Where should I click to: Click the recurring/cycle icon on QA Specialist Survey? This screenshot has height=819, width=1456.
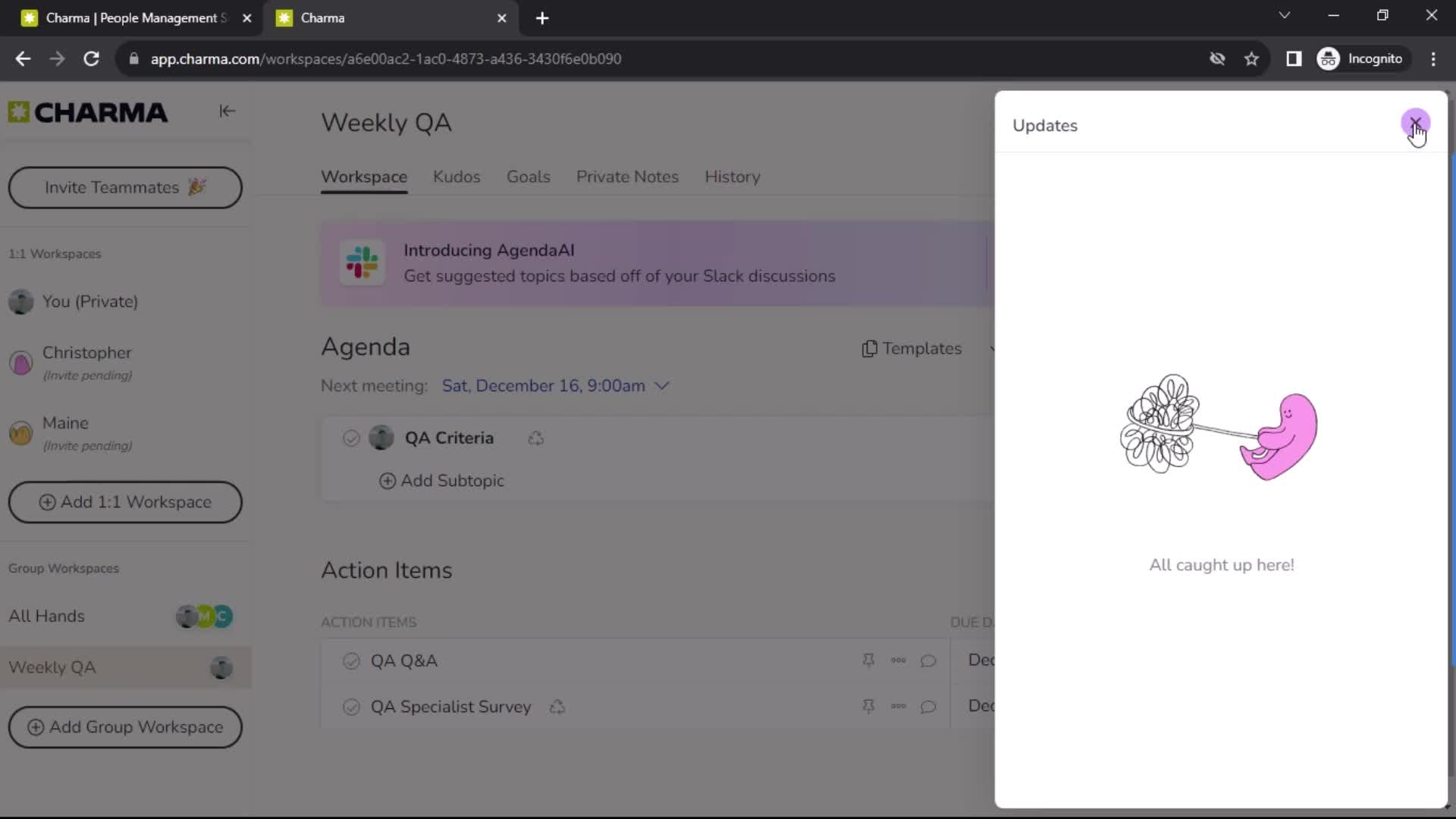pyautogui.click(x=557, y=707)
